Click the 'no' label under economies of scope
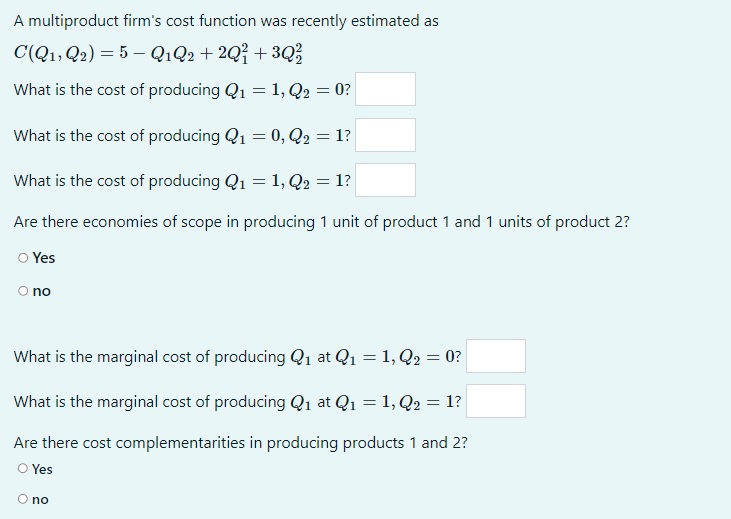Screen dimensions: 731x519 coord(41,291)
